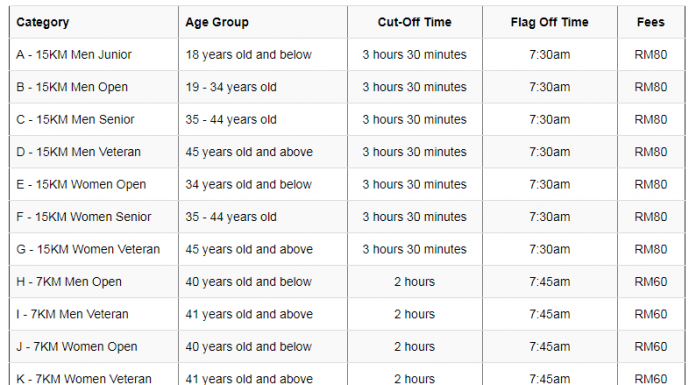This screenshot has width=696, height=385.
Task: Select the H - 7KM Men Open cell
Action: point(94,282)
